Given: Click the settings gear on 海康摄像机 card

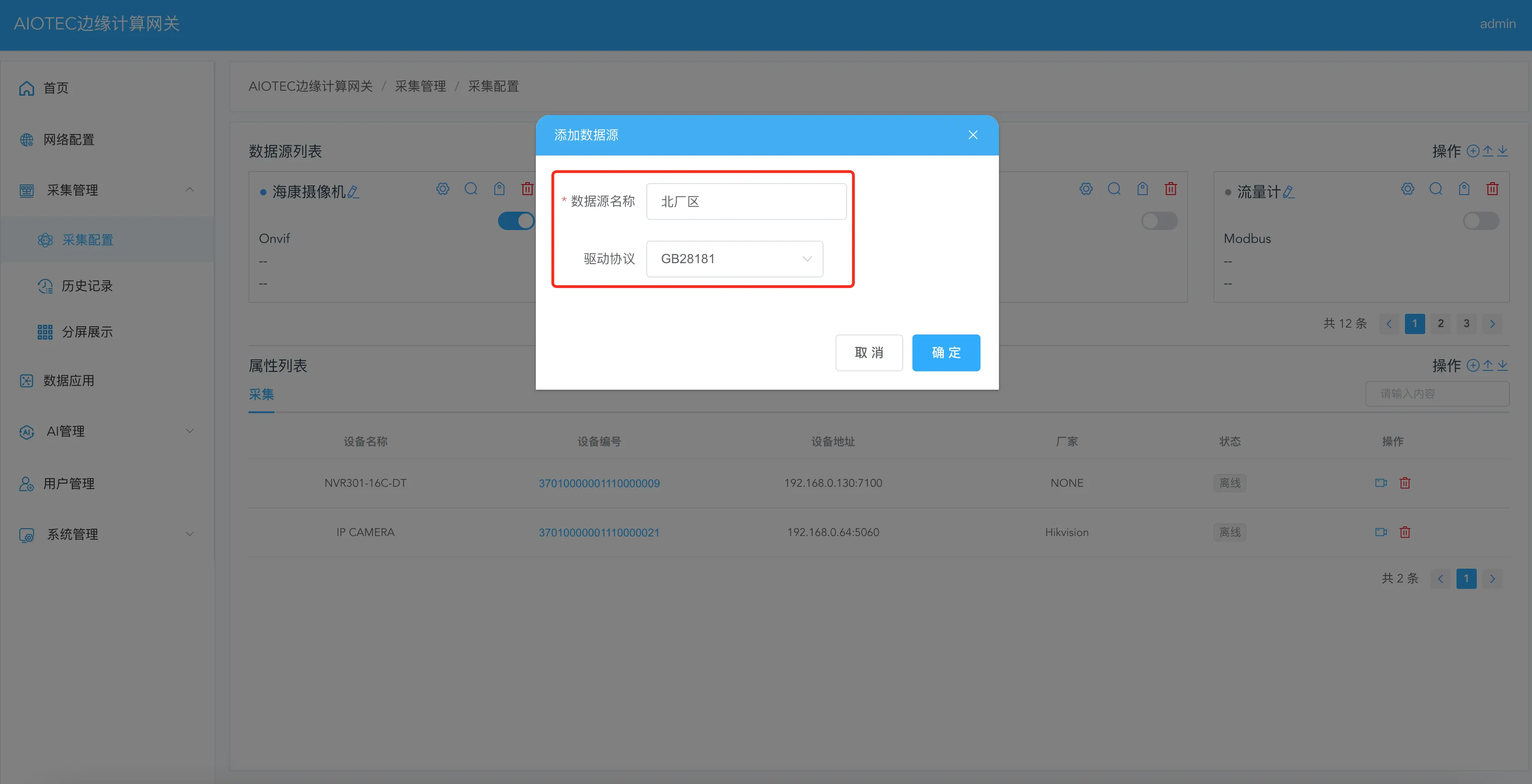Looking at the screenshot, I should pos(442,189).
